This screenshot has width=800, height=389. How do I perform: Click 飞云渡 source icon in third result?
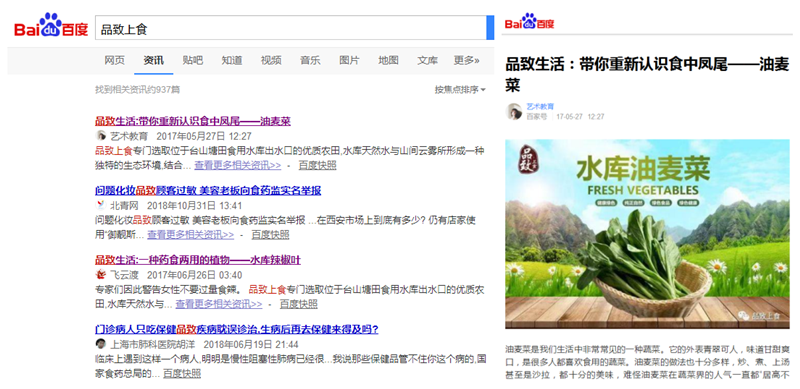101,275
